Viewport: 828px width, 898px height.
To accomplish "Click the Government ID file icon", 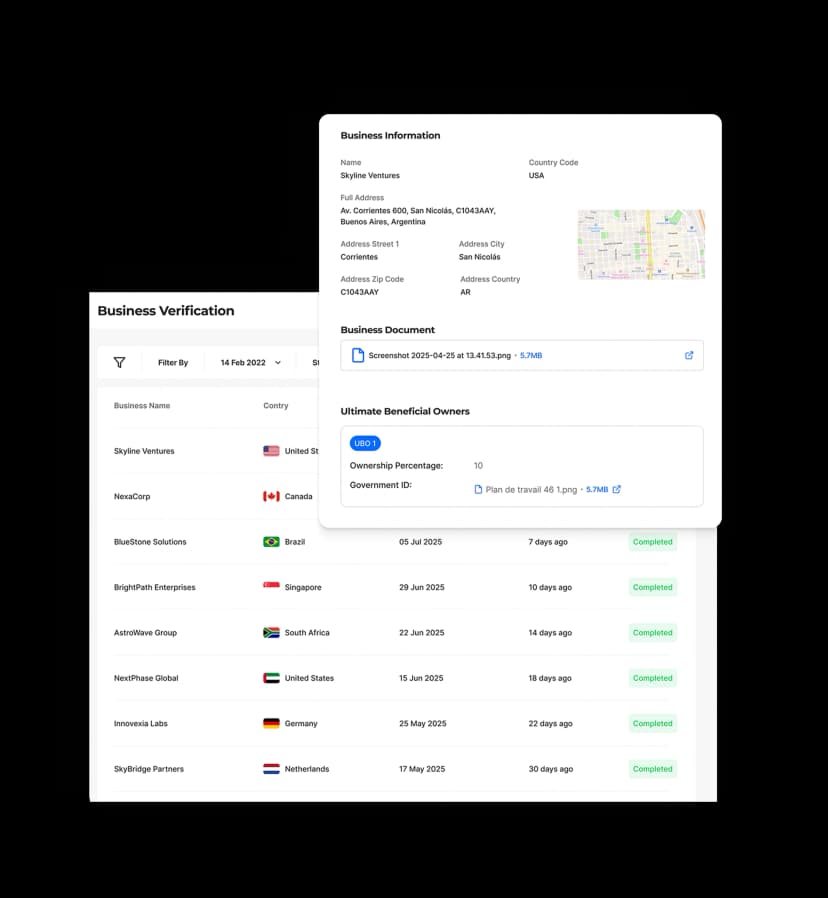I will 479,490.
